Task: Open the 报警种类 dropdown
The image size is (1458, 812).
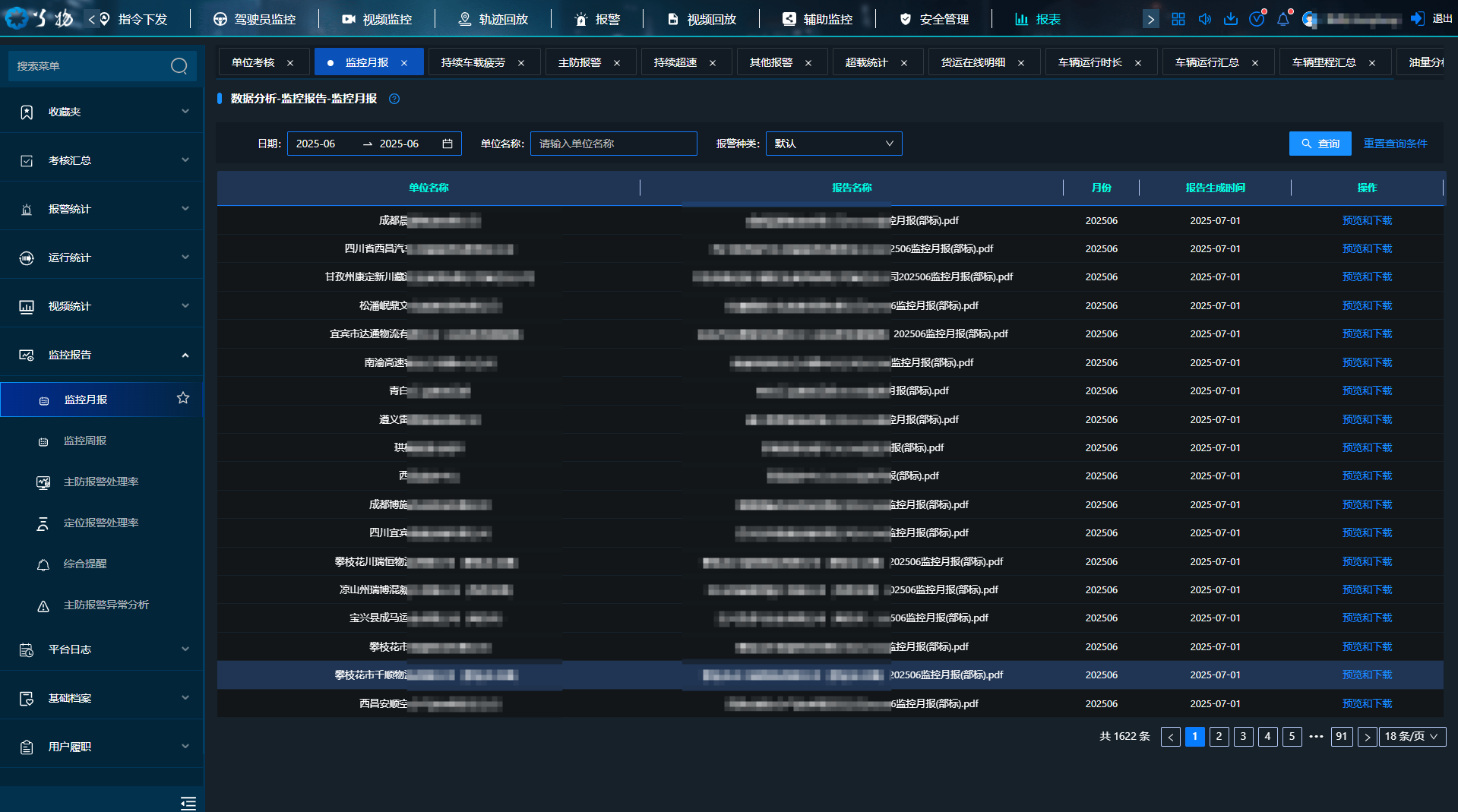Action: (833, 144)
